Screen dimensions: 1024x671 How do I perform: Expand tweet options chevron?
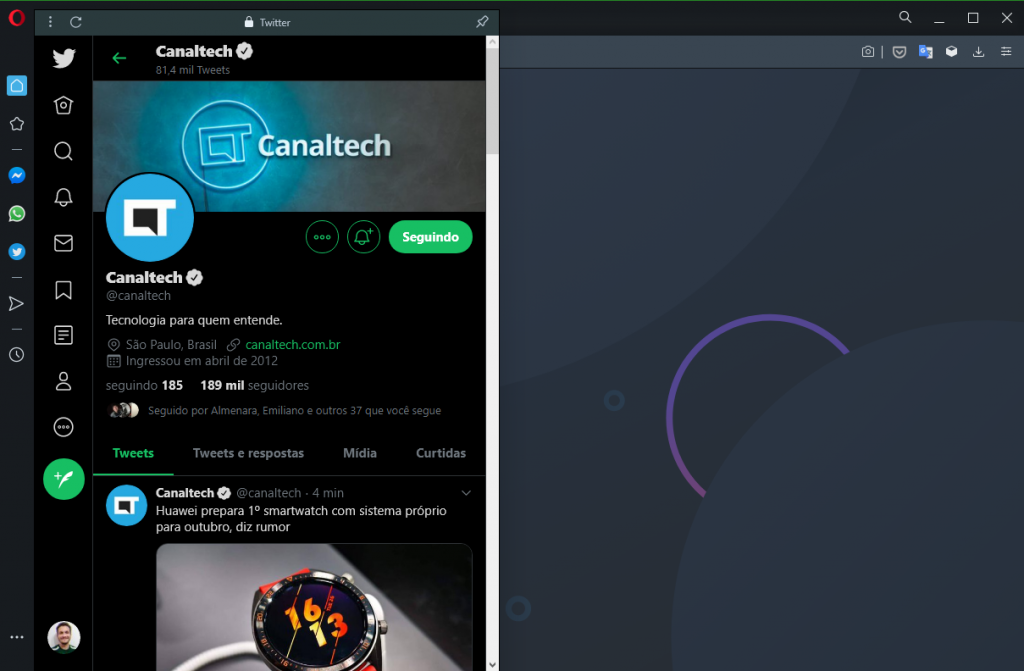click(466, 493)
